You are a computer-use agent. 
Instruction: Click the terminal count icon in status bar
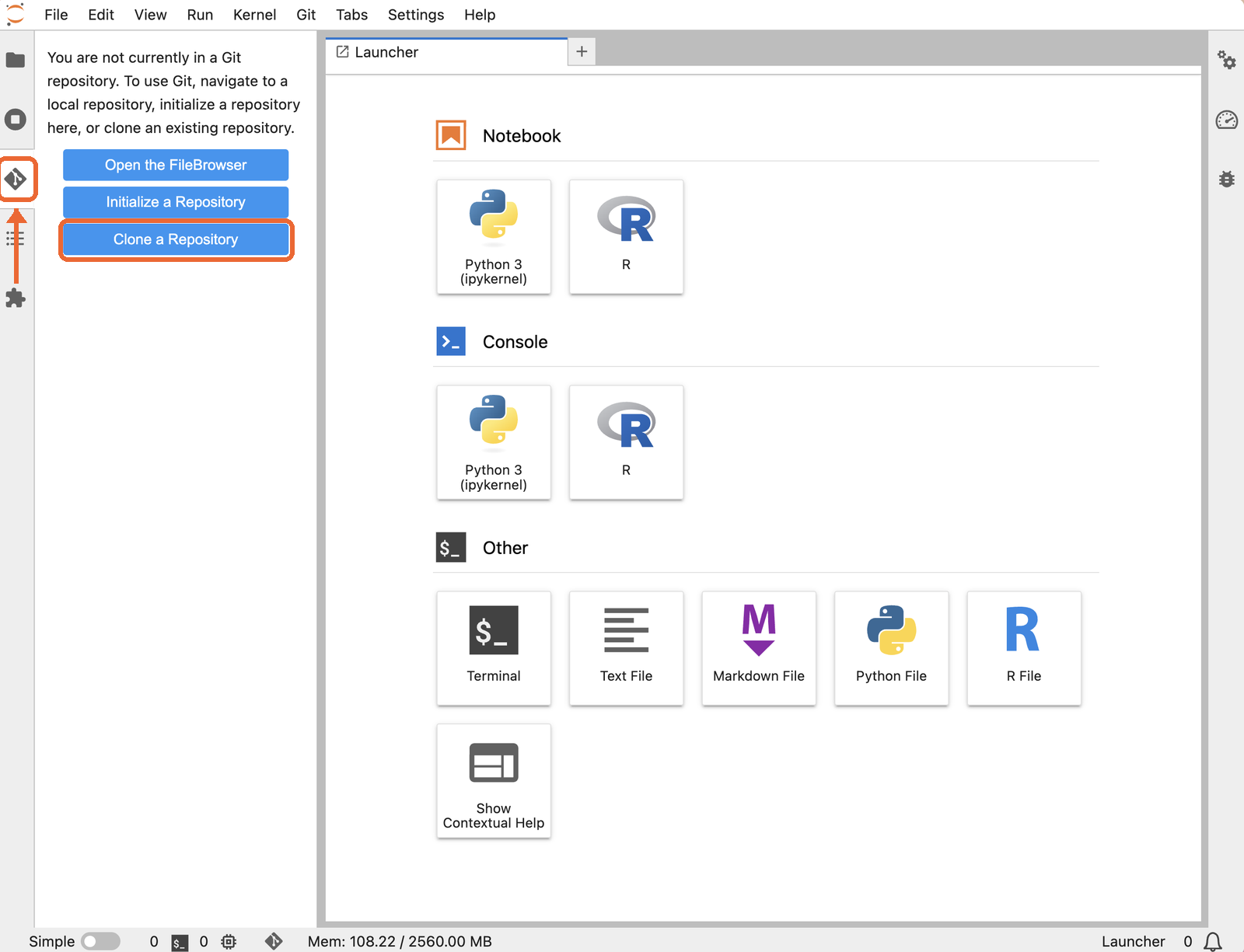pyautogui.click(x=180, y=942)
